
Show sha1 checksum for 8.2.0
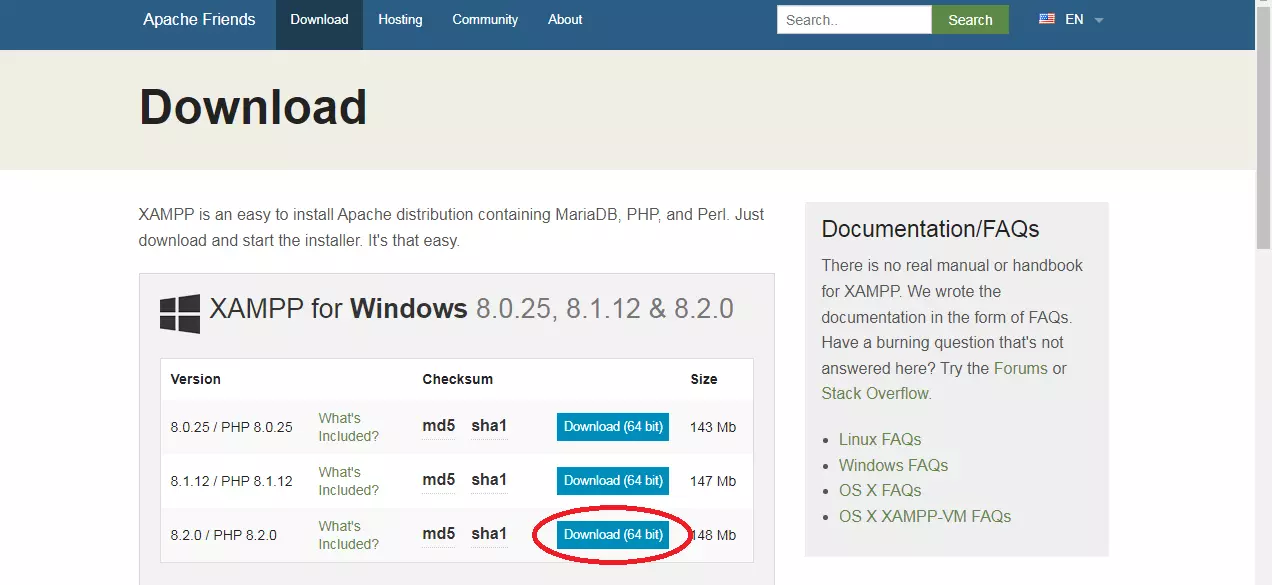pyautogui.click(x=489, y=534)
